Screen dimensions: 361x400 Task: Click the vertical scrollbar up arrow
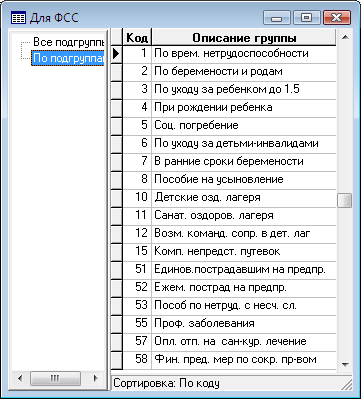coord(345,37)
